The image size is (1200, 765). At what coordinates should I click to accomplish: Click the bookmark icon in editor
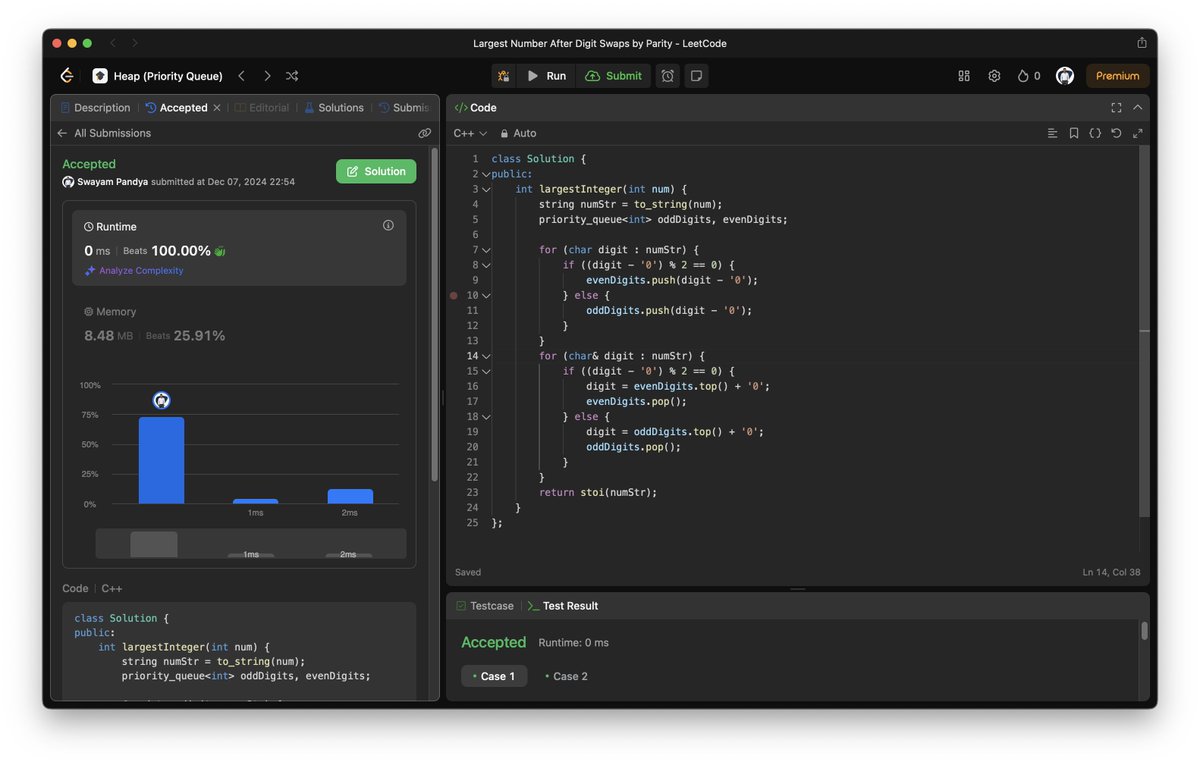(1074, 133)
